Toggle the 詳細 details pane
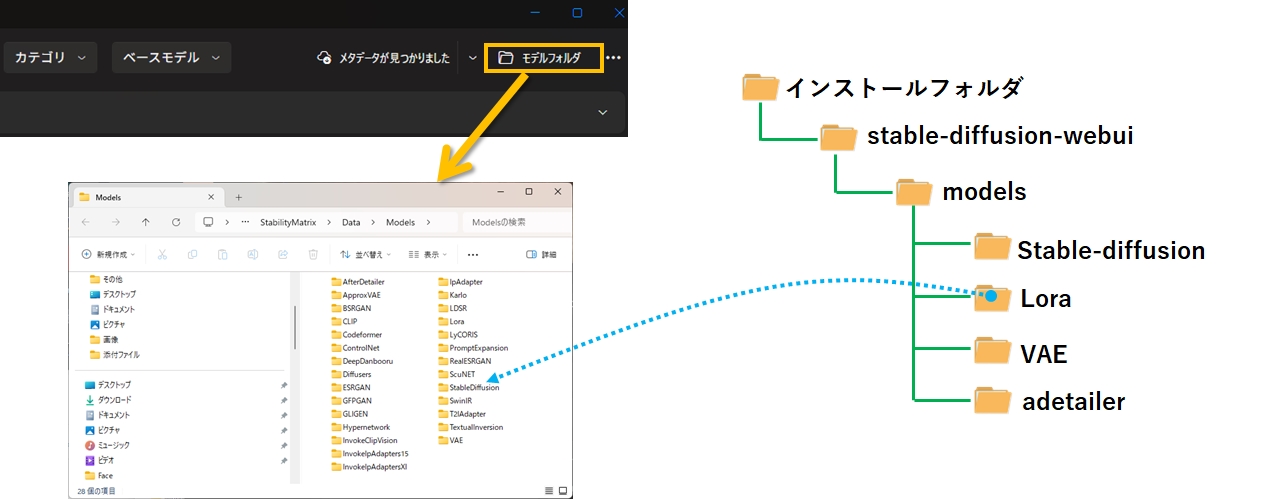The image size is (1270, 499). point(541,254)
